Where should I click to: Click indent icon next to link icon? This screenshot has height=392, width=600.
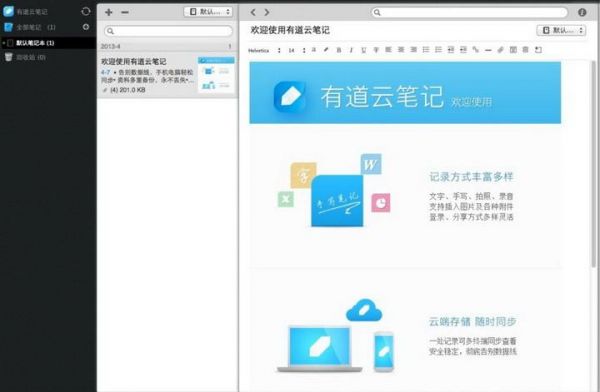click(463, 50)
